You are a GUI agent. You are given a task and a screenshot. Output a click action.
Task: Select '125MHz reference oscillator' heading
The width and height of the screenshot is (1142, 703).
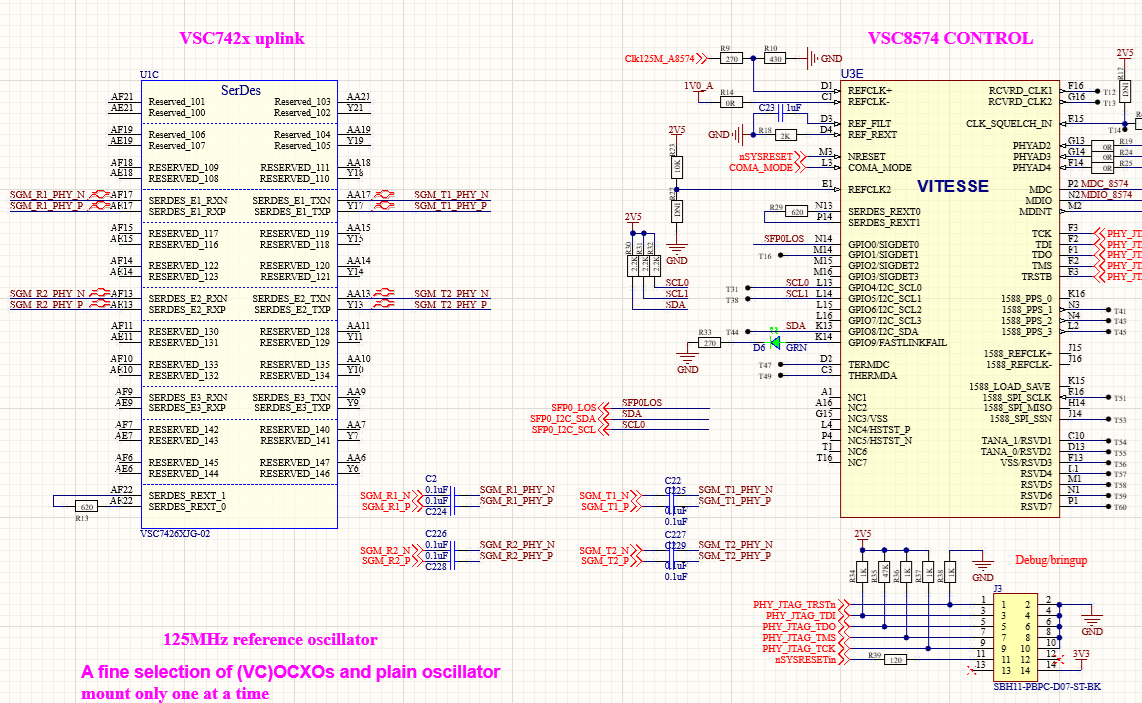click(x=270, y=640)
